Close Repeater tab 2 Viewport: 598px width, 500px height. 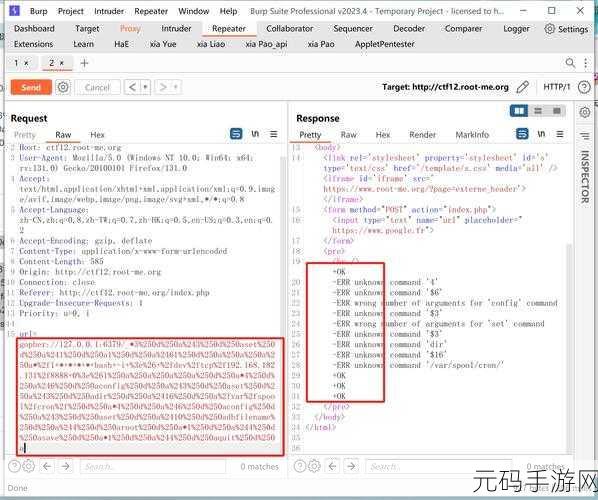[x=62, y=63]
